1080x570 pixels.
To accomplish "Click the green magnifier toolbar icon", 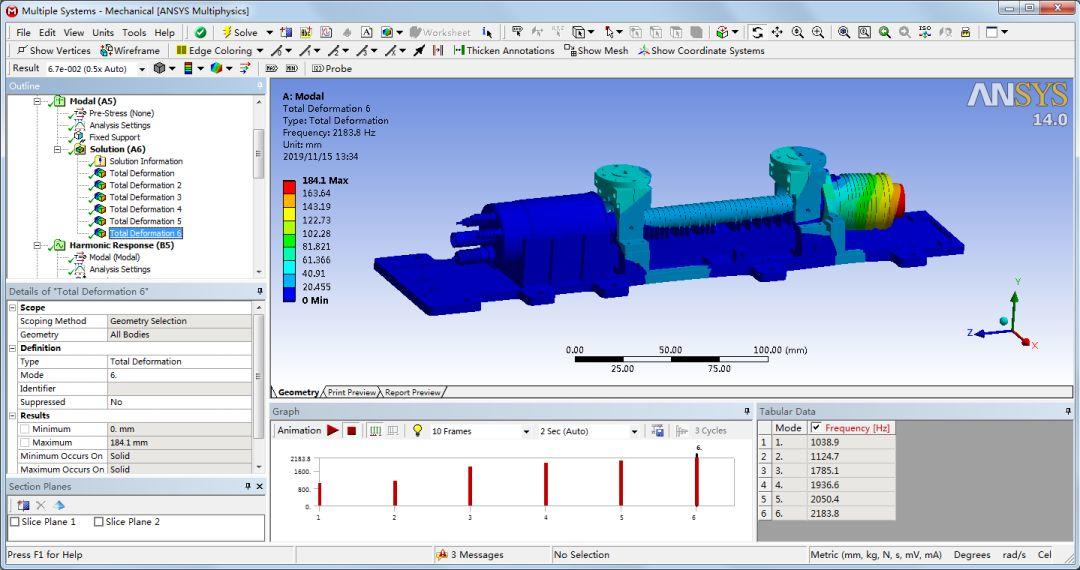I will 884,32.
